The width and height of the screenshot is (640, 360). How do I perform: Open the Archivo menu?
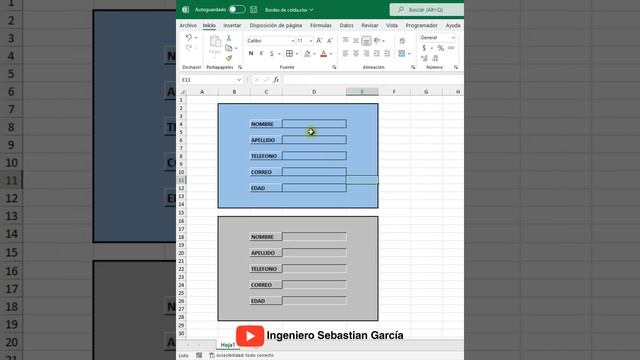pyautogui.click(x=188, y=25)
